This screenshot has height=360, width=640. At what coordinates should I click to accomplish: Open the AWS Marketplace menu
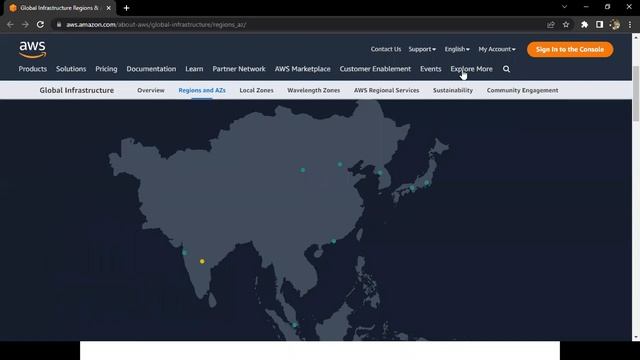[302, 69]
